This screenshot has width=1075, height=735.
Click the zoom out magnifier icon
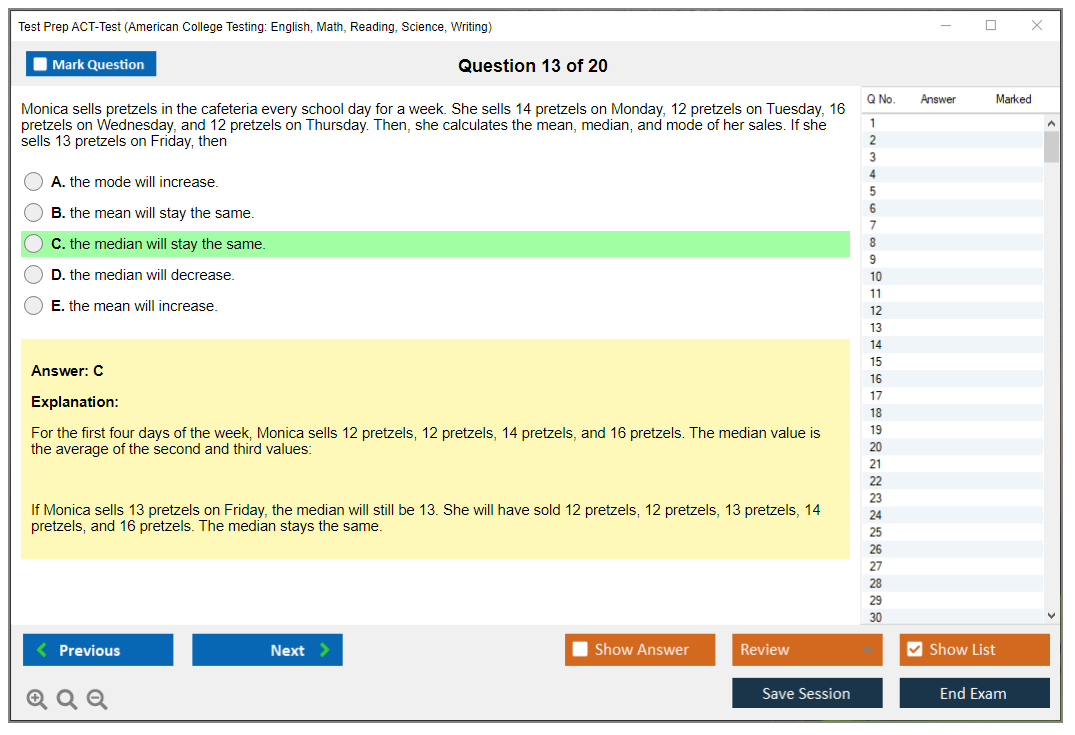coord(97,700)
